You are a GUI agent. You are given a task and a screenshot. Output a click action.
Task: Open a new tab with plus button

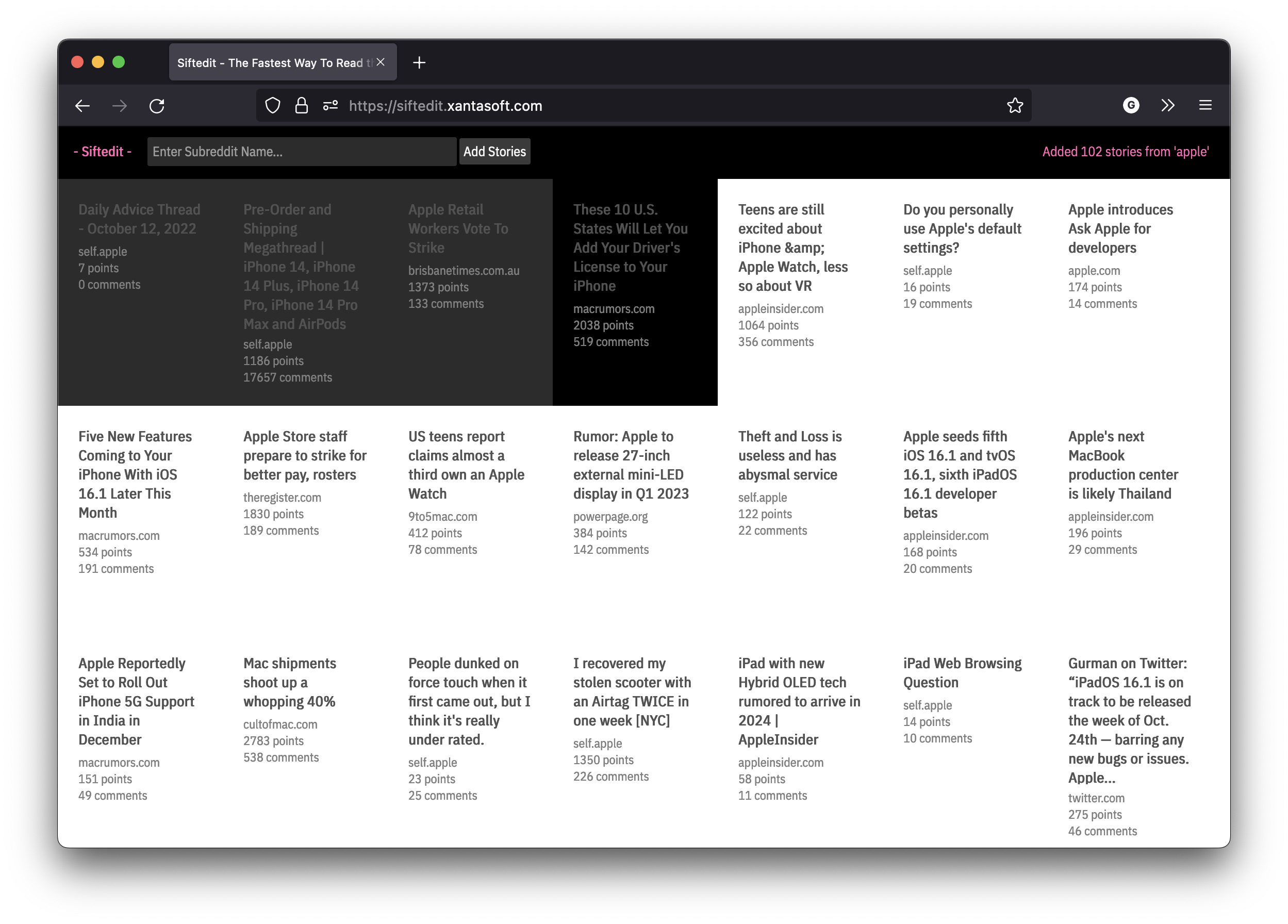(419, 62)
